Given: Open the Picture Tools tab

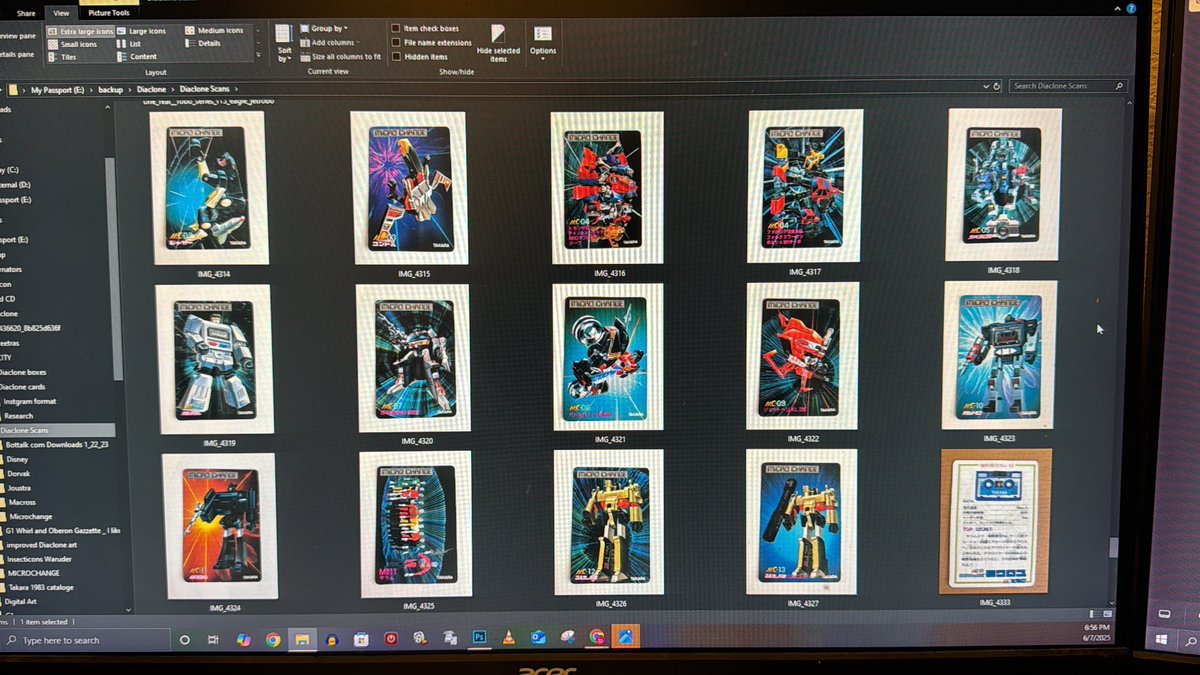Looking at the screenshot, I should pos(109,13).
